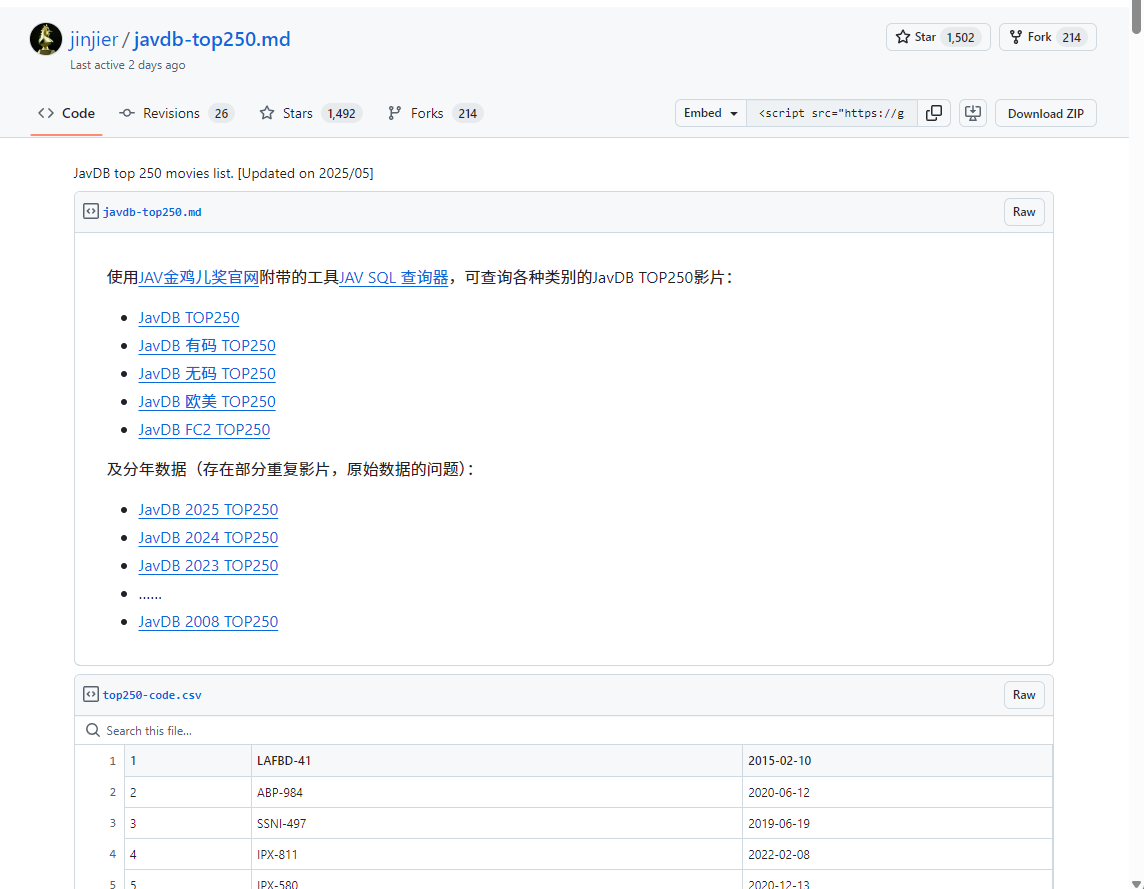Select the embed script URL field
This screenshot has width=1144, height=889.
[x=832, y=113]
